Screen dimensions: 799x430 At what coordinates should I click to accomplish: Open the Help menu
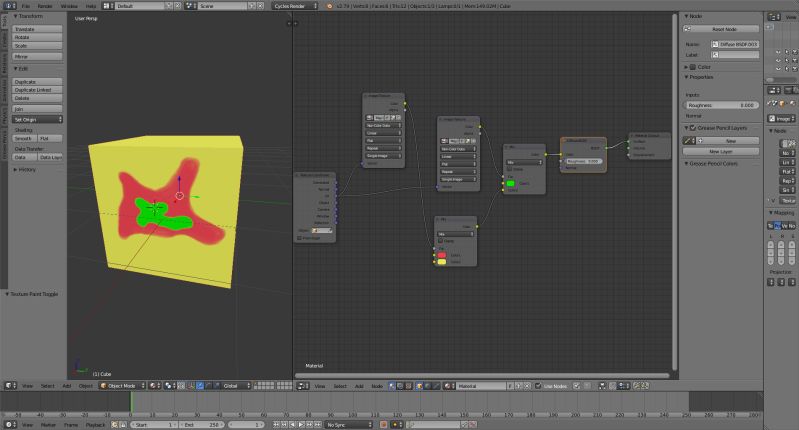point(91,6)
